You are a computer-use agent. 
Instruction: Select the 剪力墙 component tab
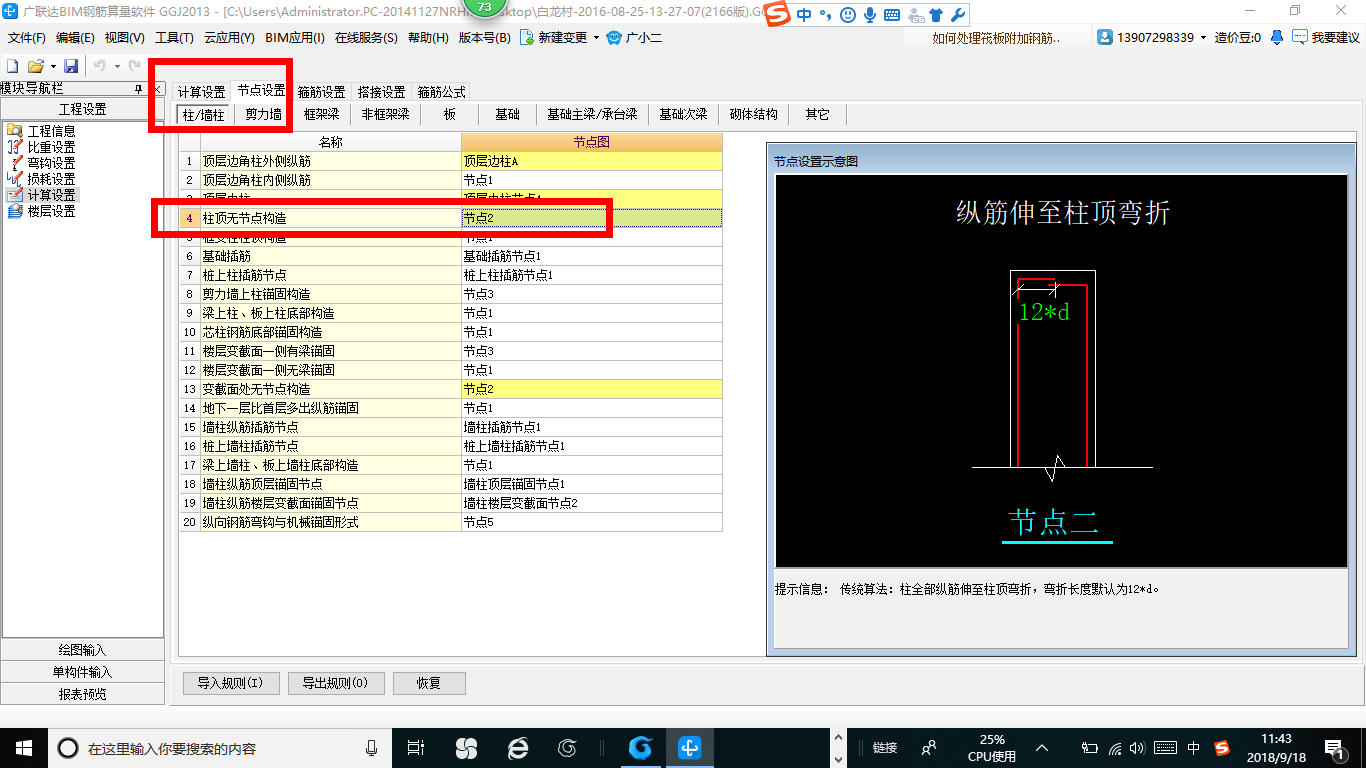pyautogui.click(x=264, y=115)
